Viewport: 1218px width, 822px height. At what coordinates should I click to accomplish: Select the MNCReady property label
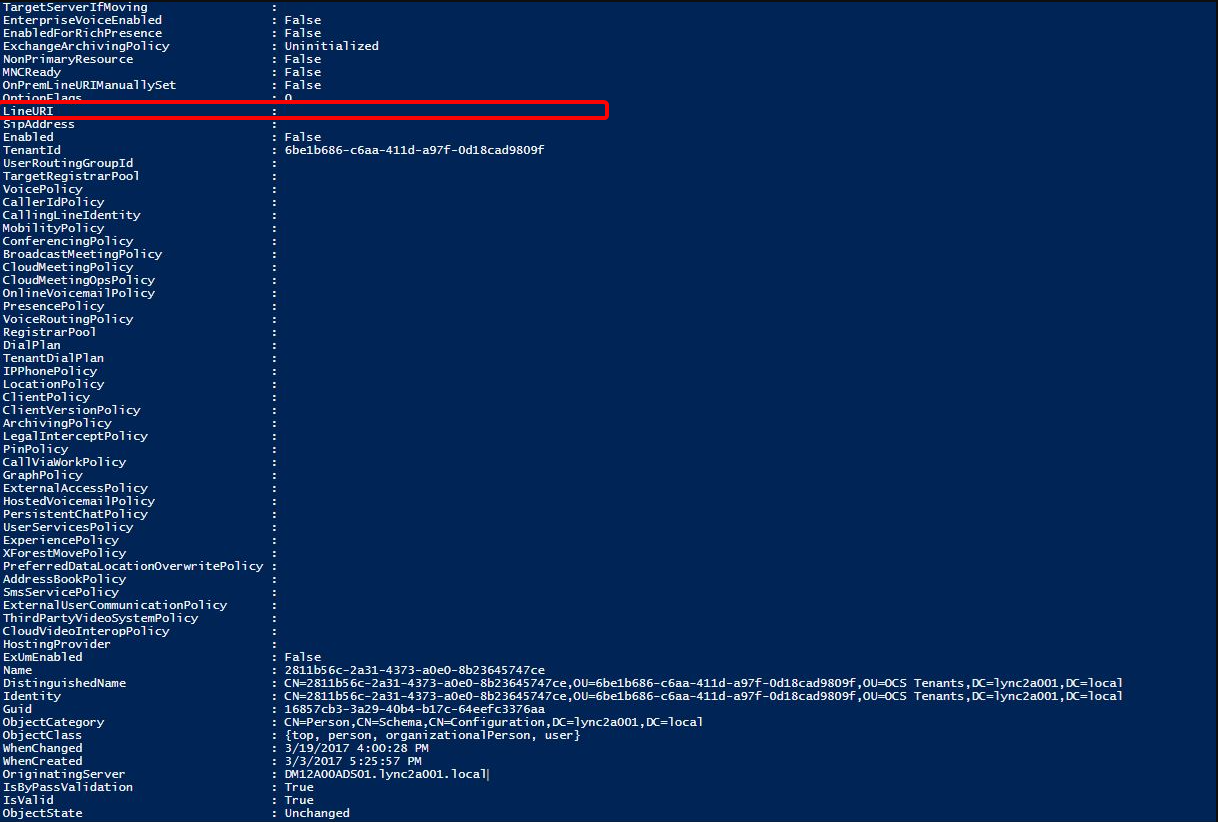pos(32,72)
